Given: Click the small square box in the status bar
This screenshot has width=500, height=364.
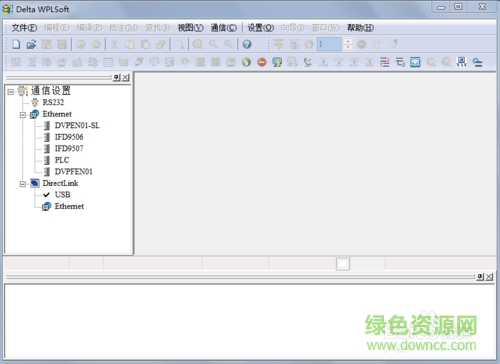Looking at the screenshot, I should point(343,264).
